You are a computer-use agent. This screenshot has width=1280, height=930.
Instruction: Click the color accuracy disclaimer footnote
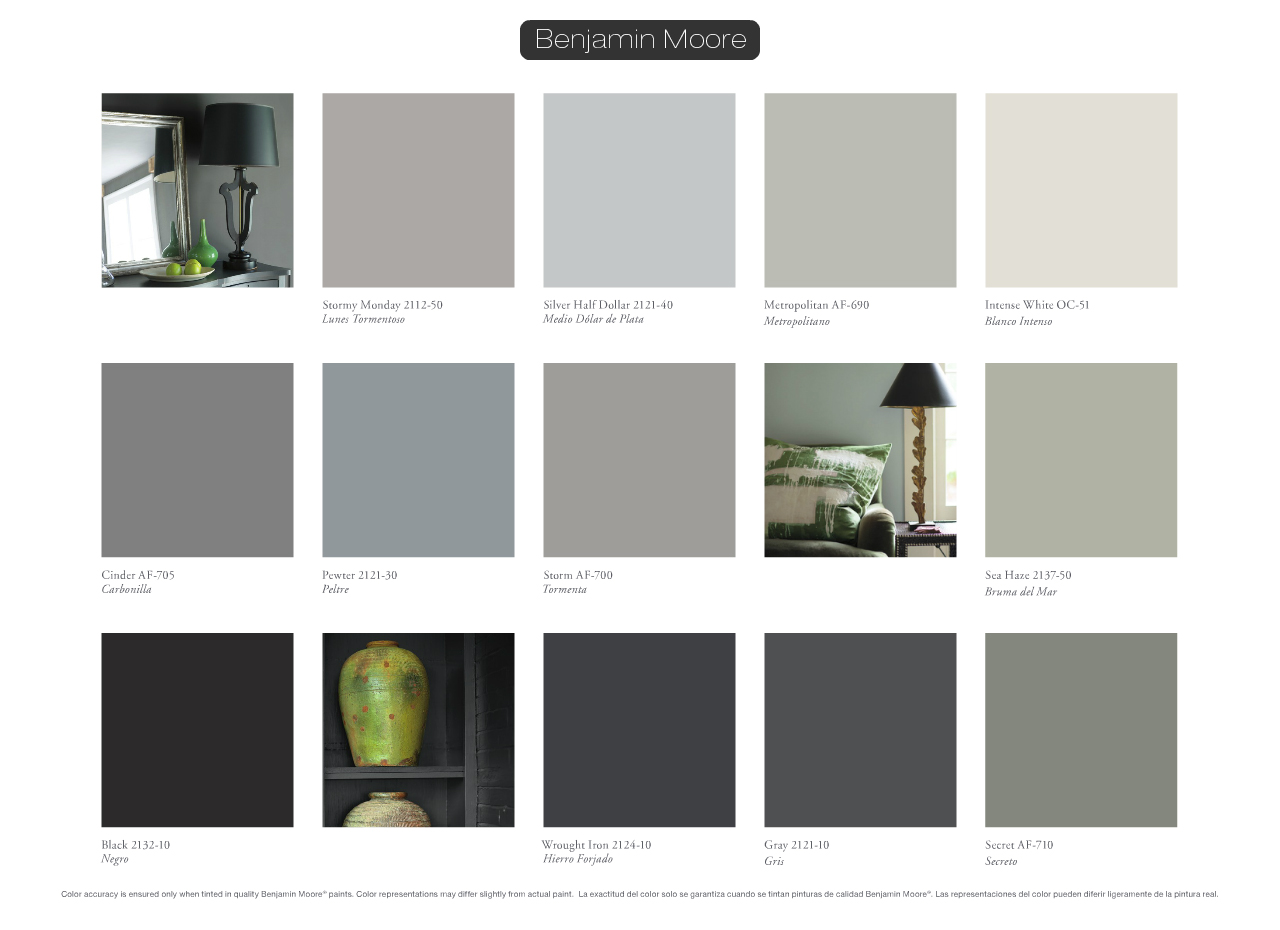tap(640, 894)
